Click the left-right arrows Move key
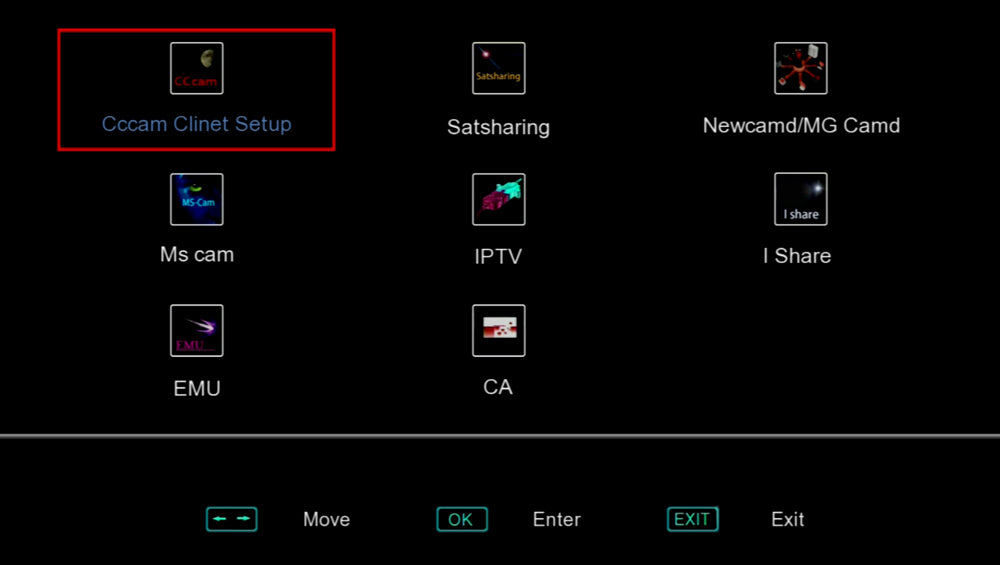 (x=232, y=519)
